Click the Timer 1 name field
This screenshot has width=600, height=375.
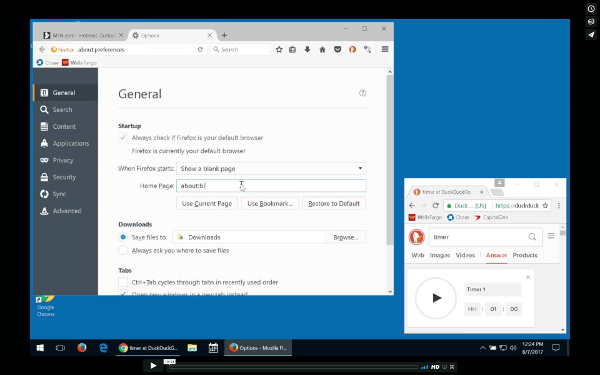[x=493, y=289]
